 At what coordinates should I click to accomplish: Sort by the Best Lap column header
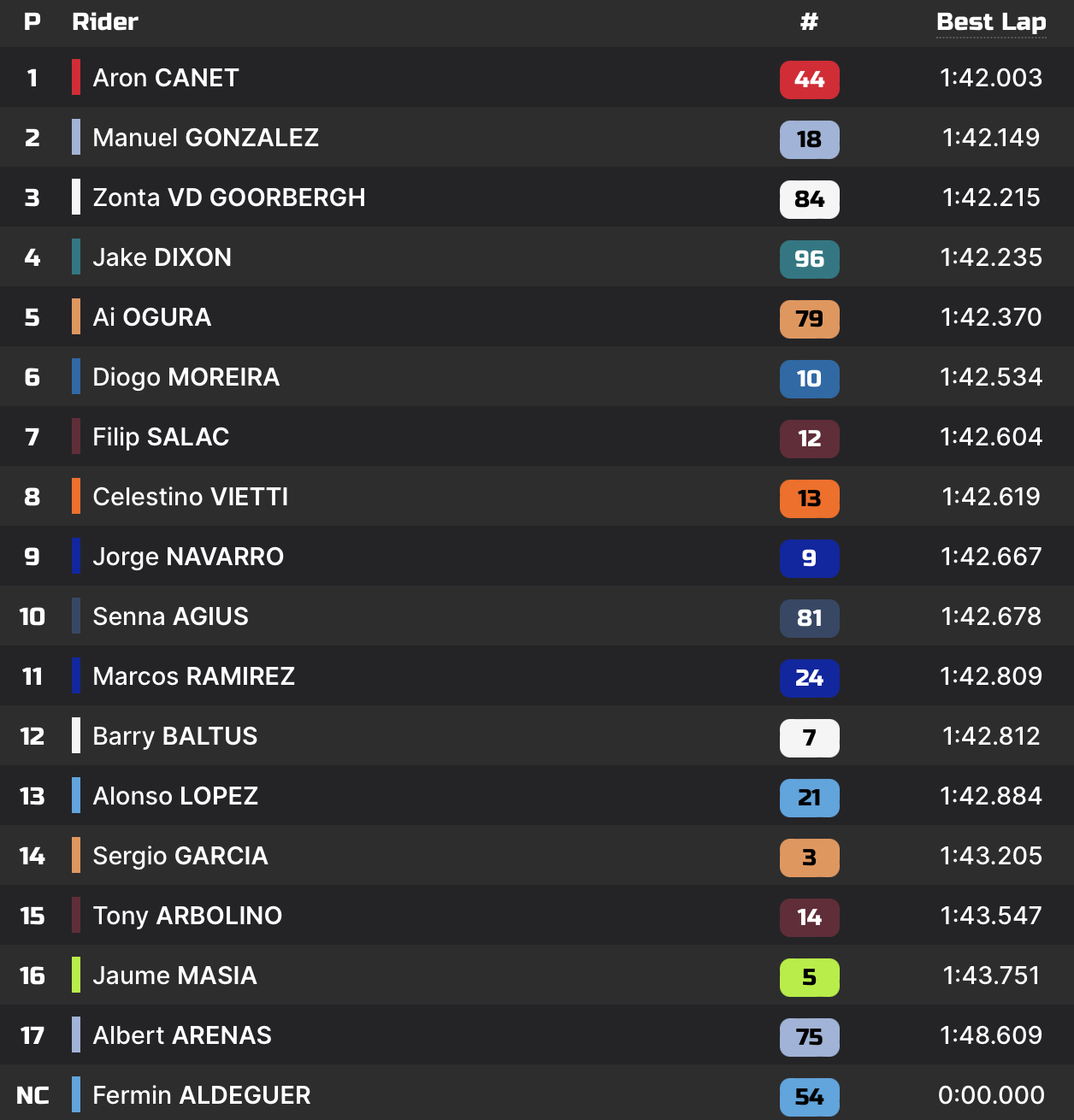coord(990,22)
